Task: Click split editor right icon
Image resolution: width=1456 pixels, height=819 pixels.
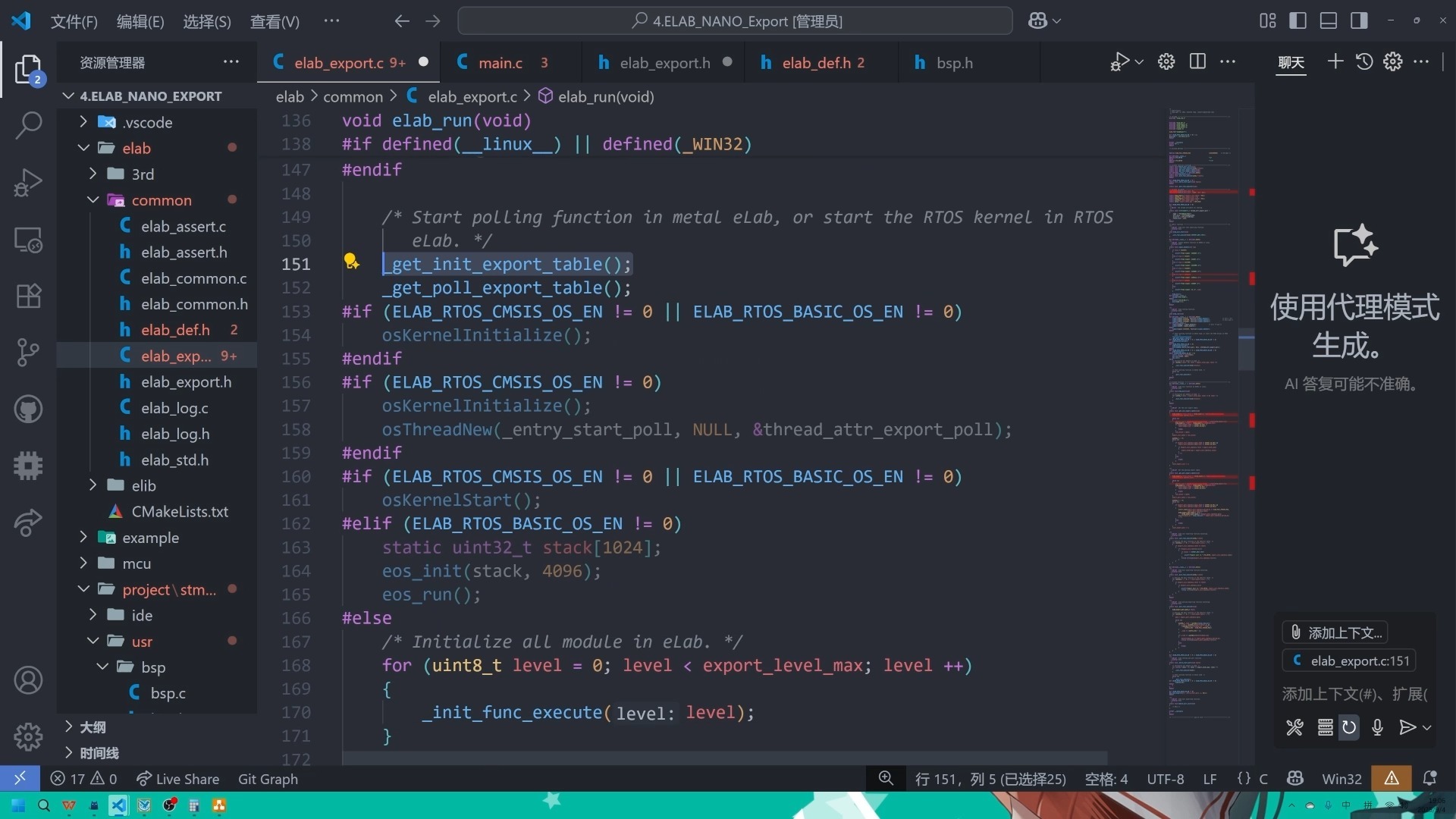Action: tap(1197, 62)
